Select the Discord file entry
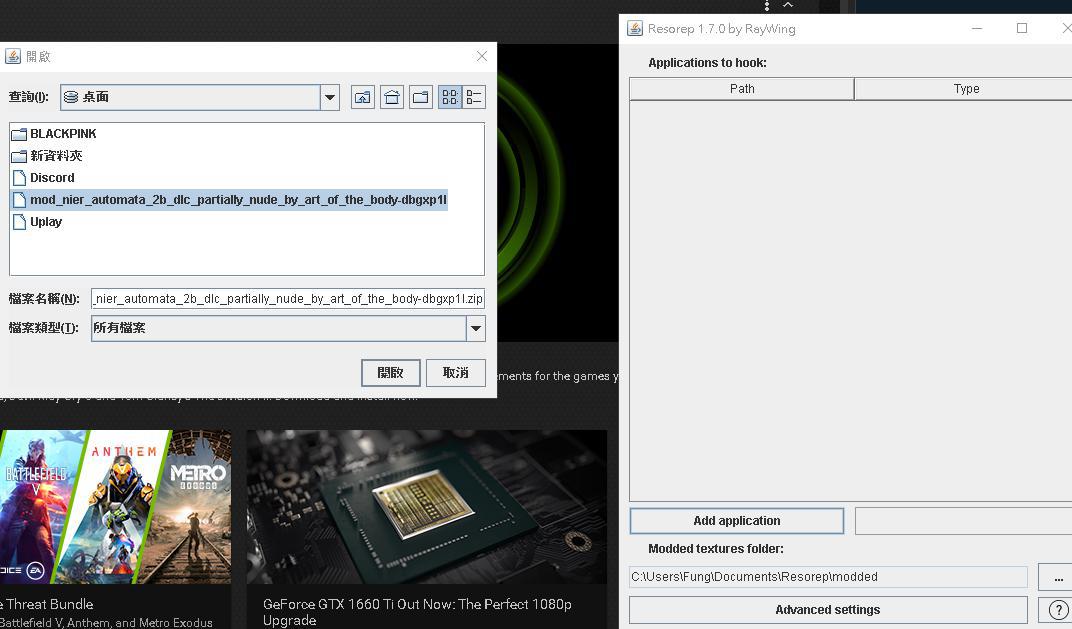1072x629 pixels. pyautogui.click(x=51, y=178)
